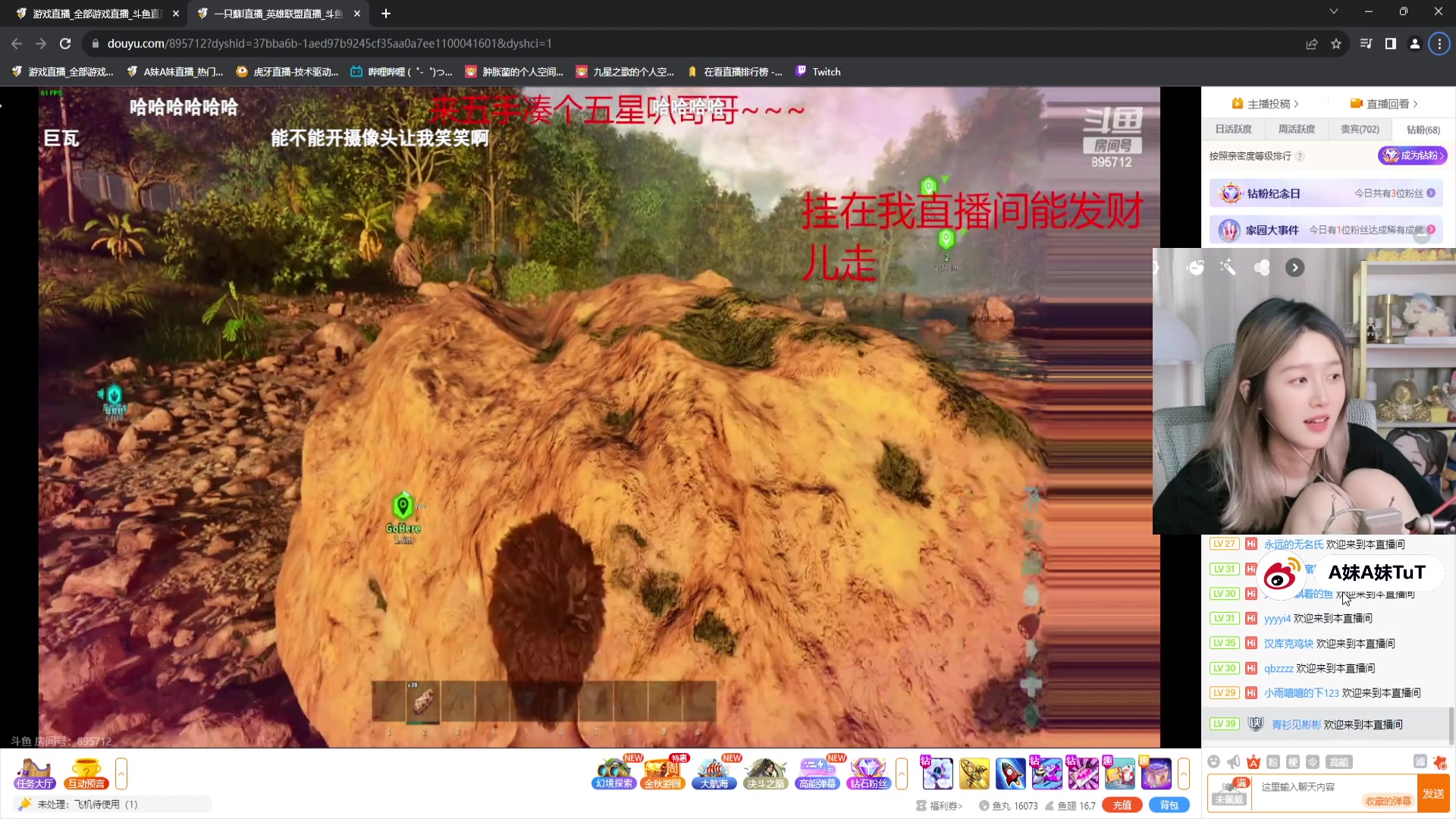Image resolution: width=1456 pixels, height=819 pixels.
Task: Open 主播投稿 streamer uploads
Action: pyautogui.click(x=1266, y=104)
